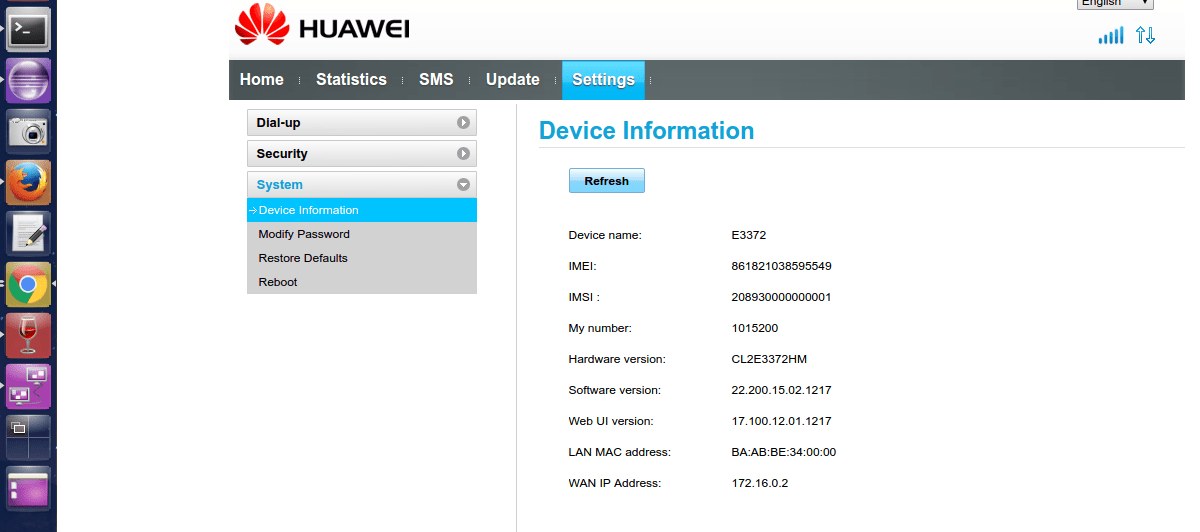
Task: Open the language selection dropdown
Action: pos(1115,3)
